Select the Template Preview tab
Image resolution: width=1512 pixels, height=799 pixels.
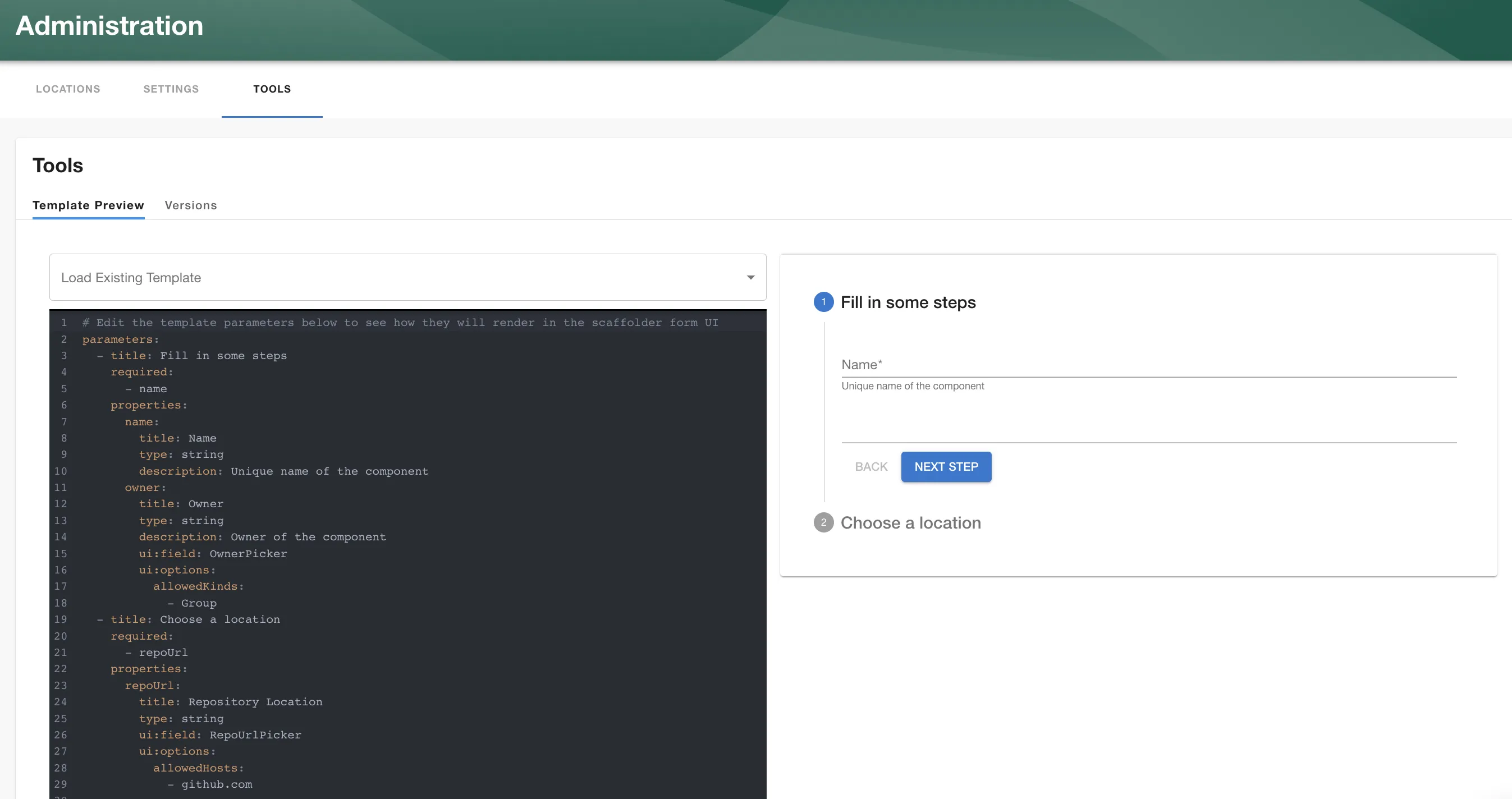pyautogui.click(x=88, y=205)
